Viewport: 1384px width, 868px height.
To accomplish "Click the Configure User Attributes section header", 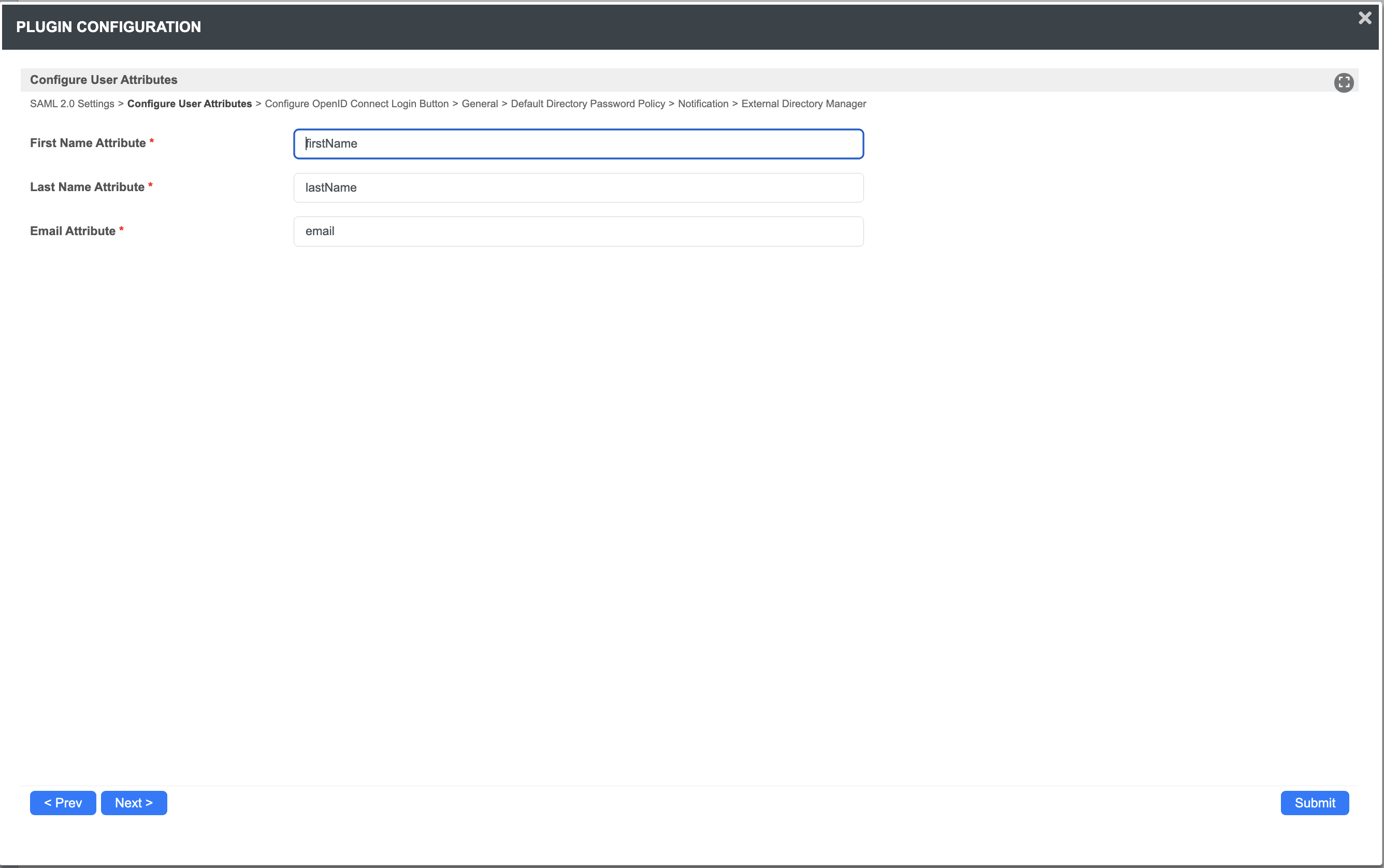I will [104, 80].
